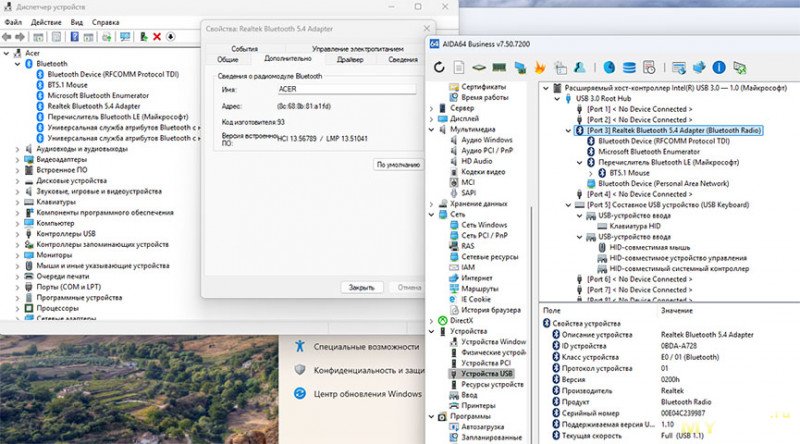
Task: Click the red X remove device icon
Action: point(157,37)
